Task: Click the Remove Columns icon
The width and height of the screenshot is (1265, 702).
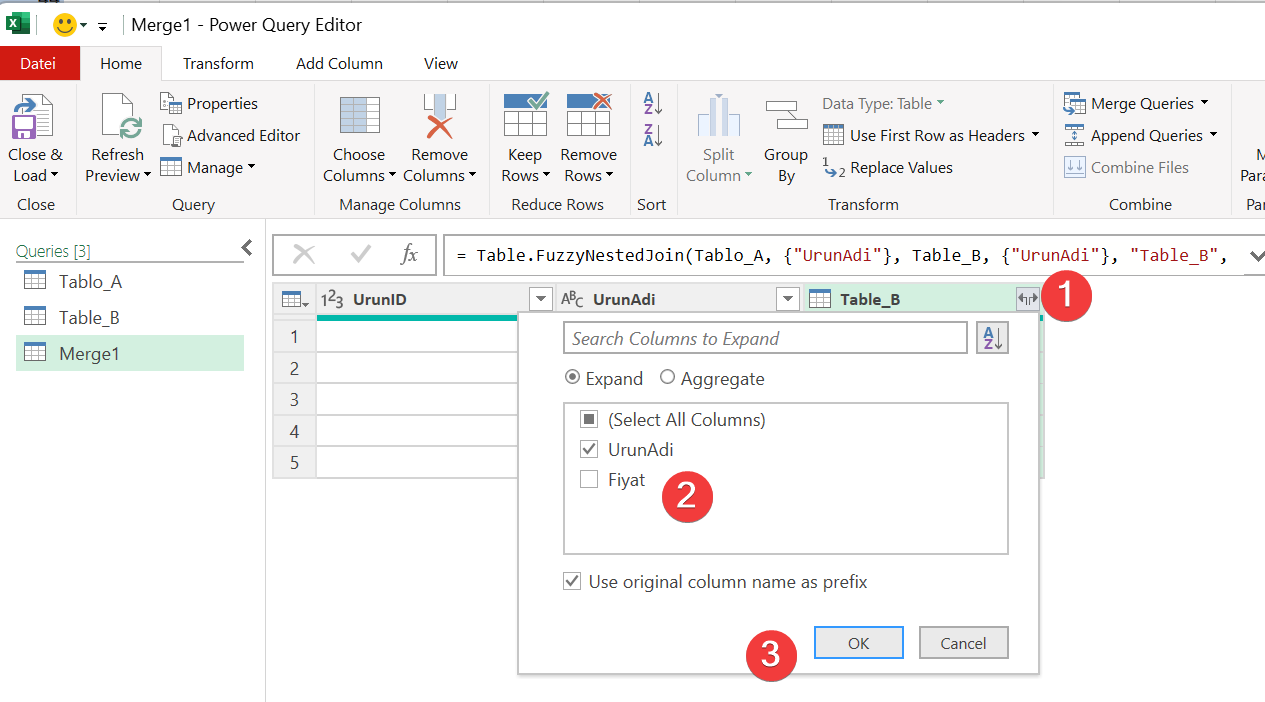Action: point(439,116)
